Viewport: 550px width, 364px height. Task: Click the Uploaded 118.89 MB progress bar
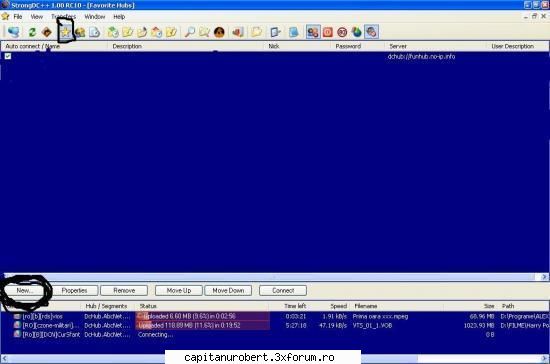[x=203, y=325]
